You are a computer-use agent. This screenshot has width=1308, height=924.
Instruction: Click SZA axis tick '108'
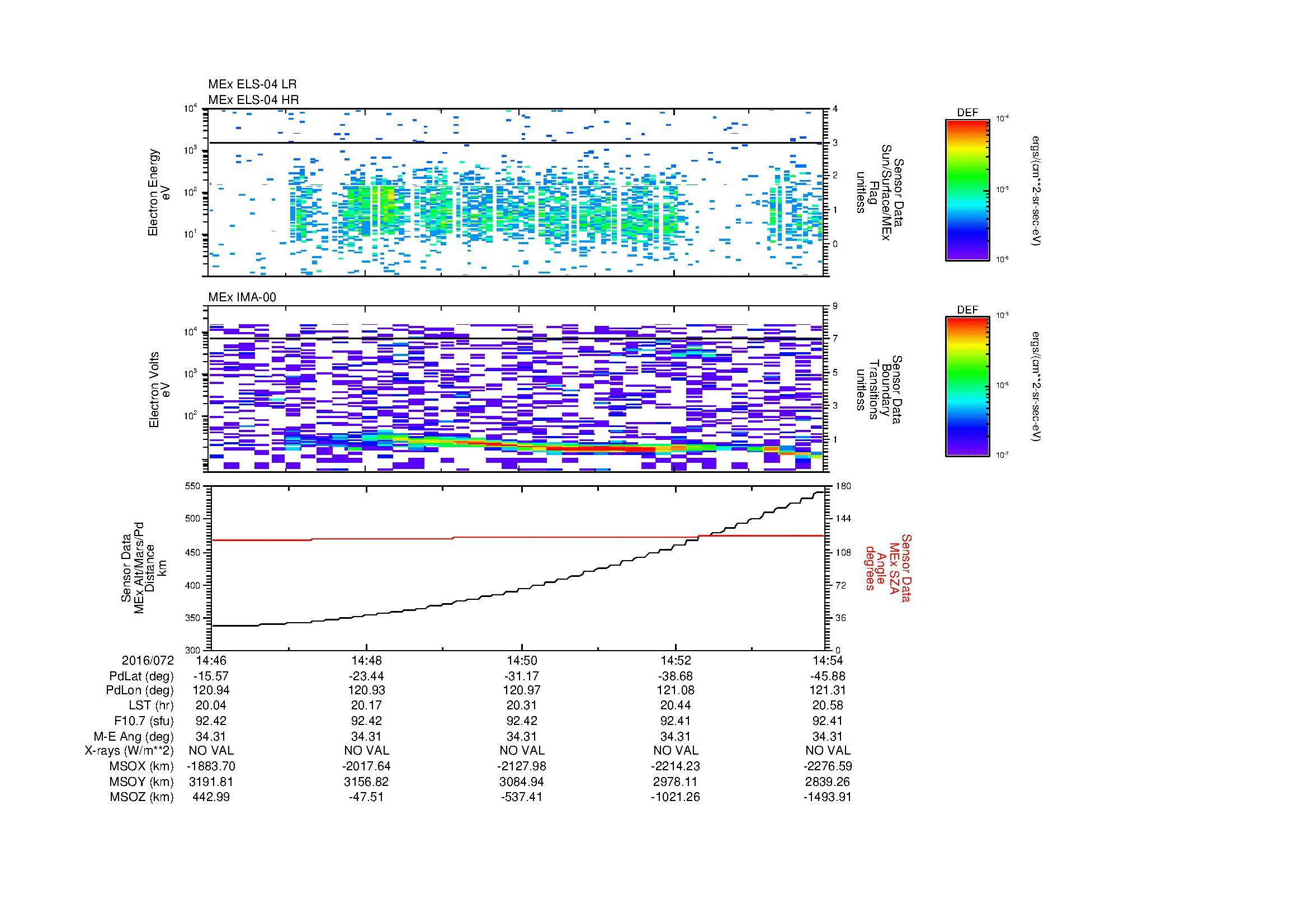[x=842, y=552]
